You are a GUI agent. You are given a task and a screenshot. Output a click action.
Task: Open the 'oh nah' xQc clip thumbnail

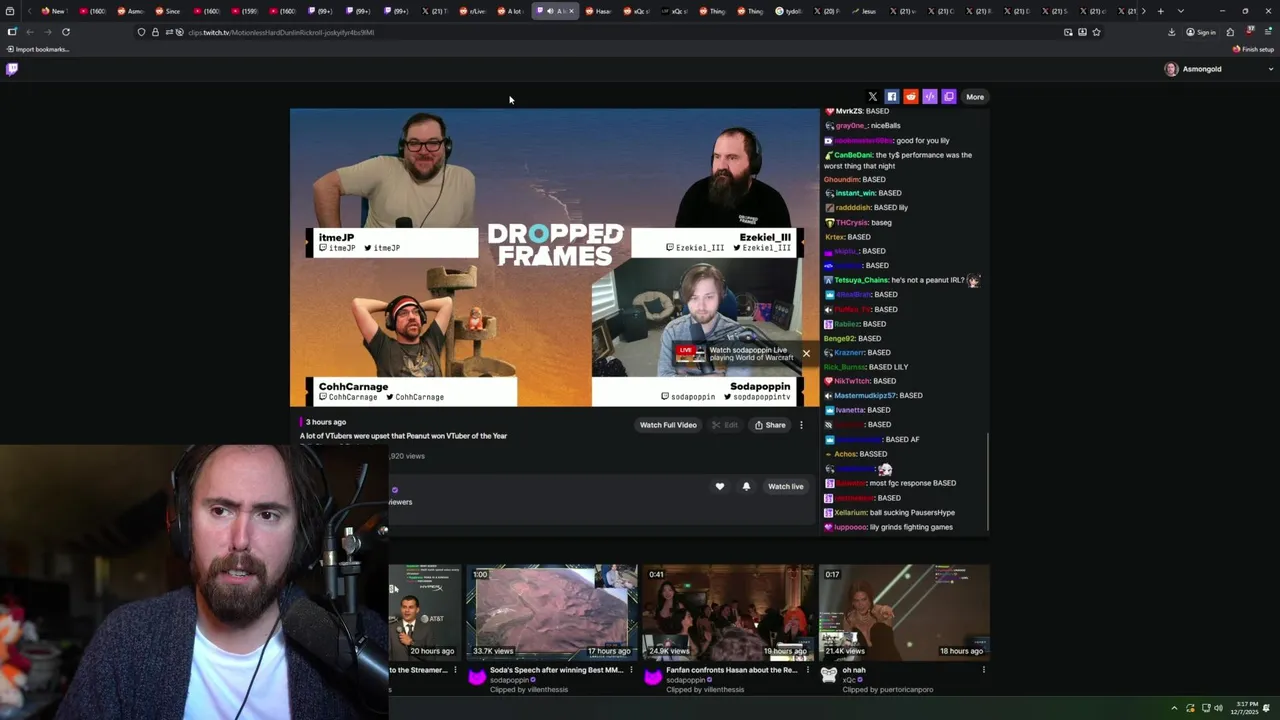[x=904, y=611]
